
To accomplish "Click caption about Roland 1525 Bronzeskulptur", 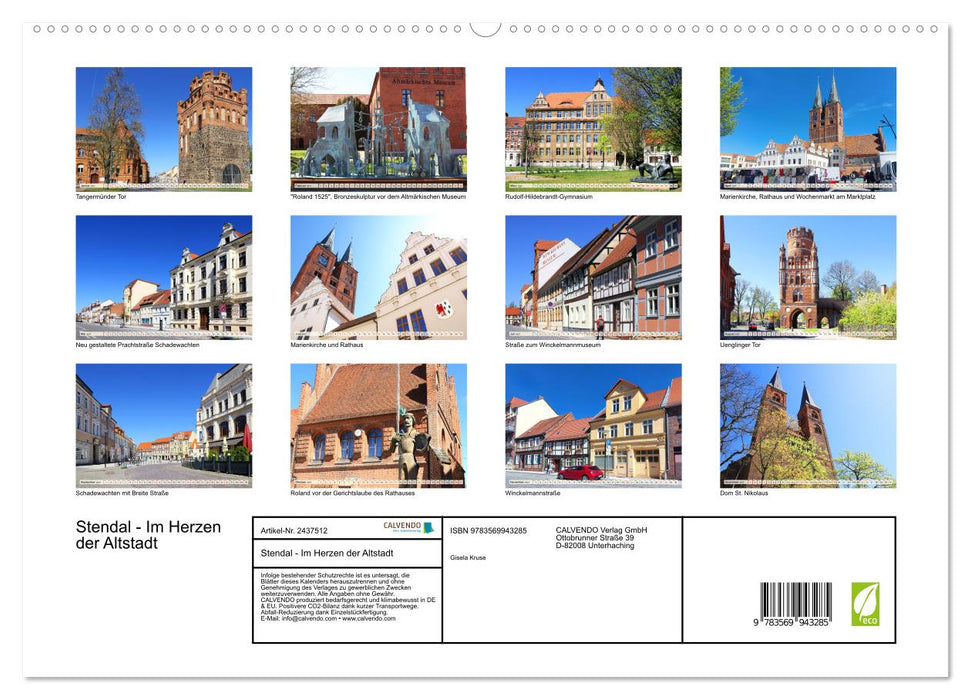I will coord(378,196).
